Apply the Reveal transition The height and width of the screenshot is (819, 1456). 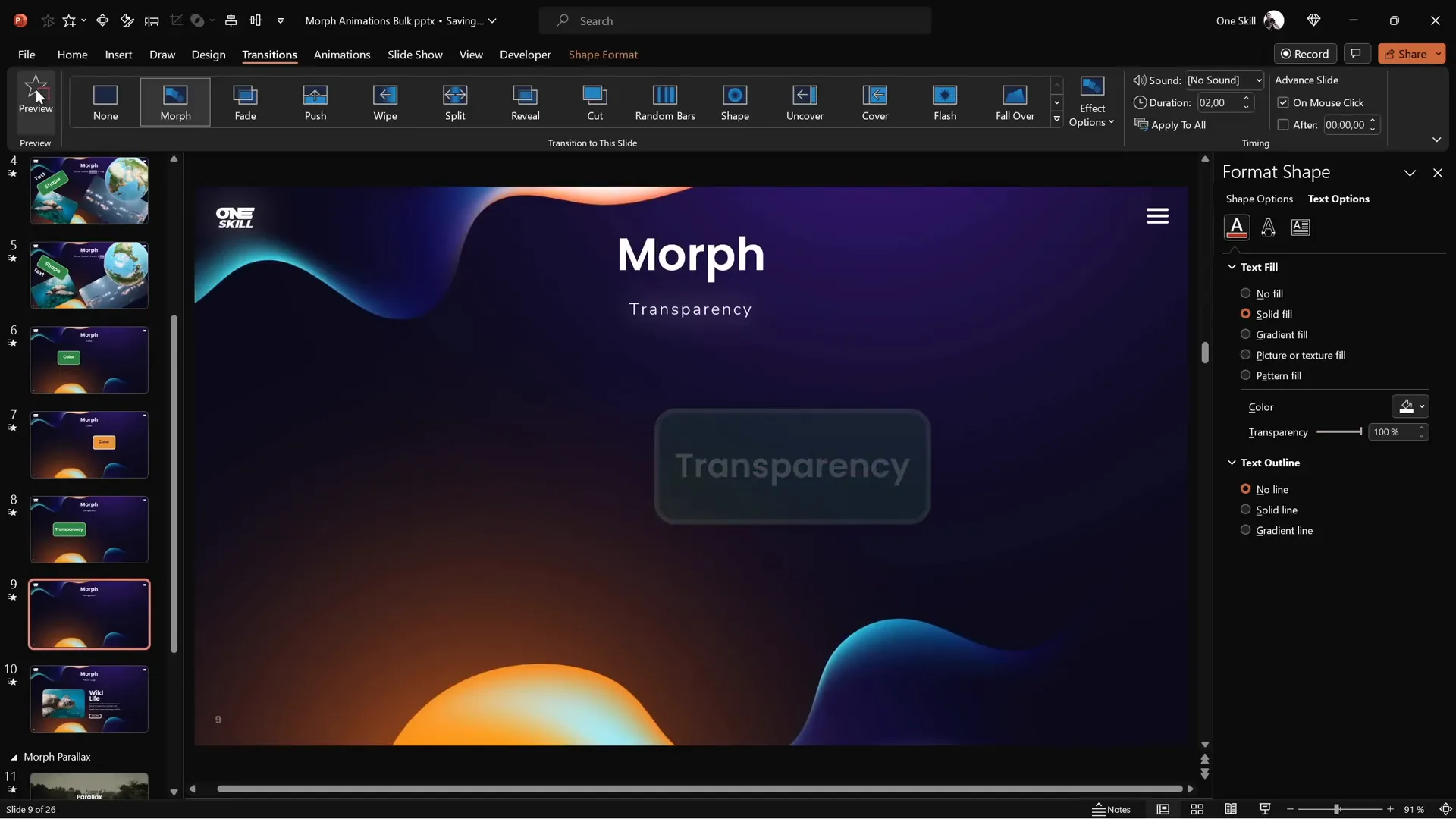click(x=526, y=102)
